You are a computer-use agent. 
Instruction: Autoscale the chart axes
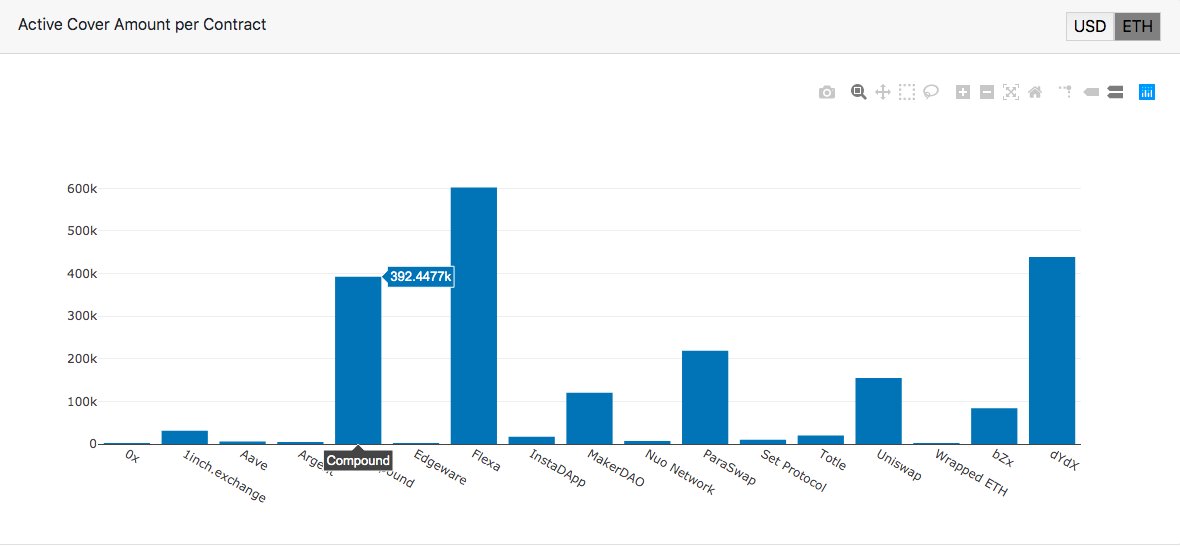(1011, 93)
